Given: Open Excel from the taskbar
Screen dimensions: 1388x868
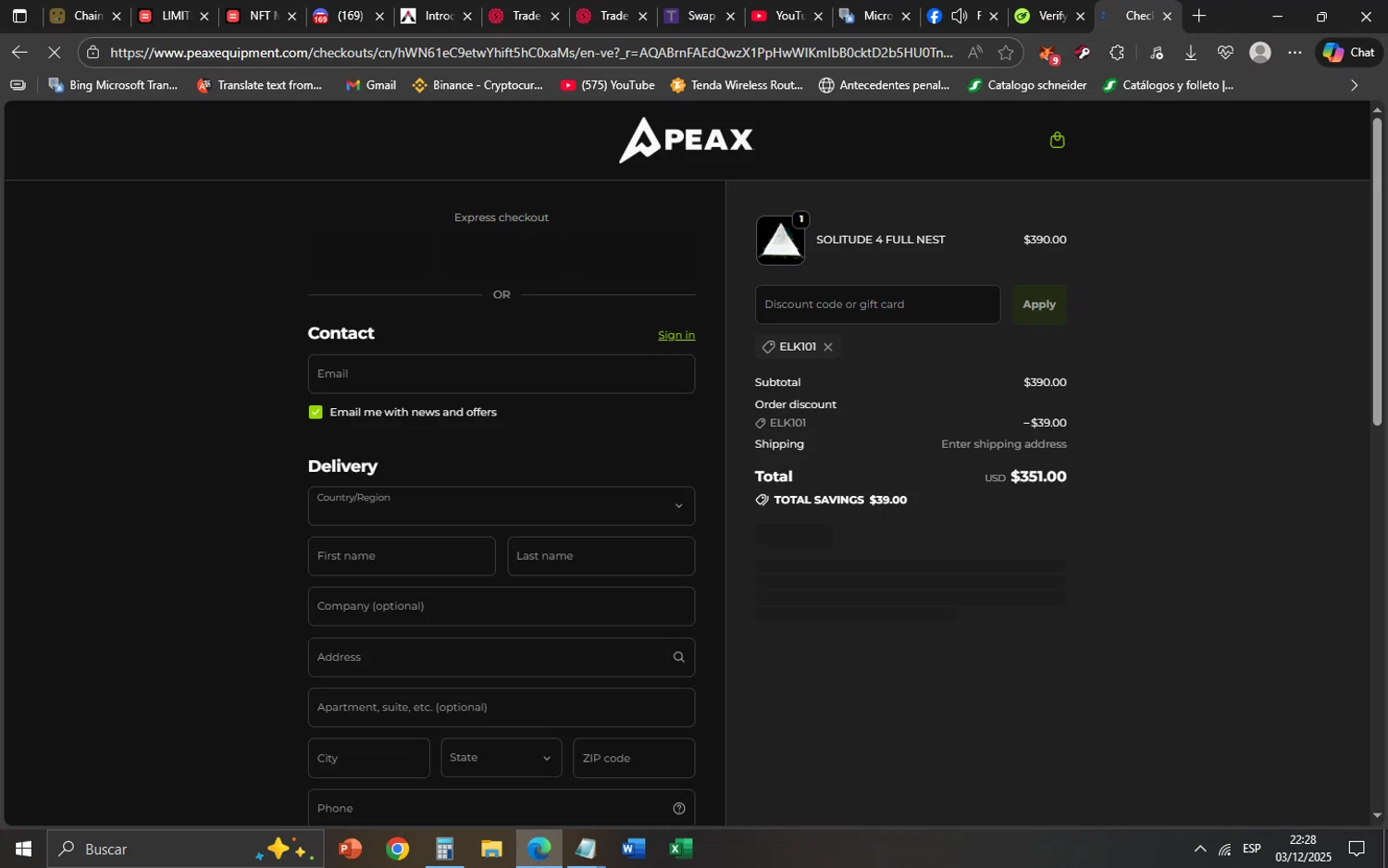Looking at the screenshot, I should [x=681, y=849].
